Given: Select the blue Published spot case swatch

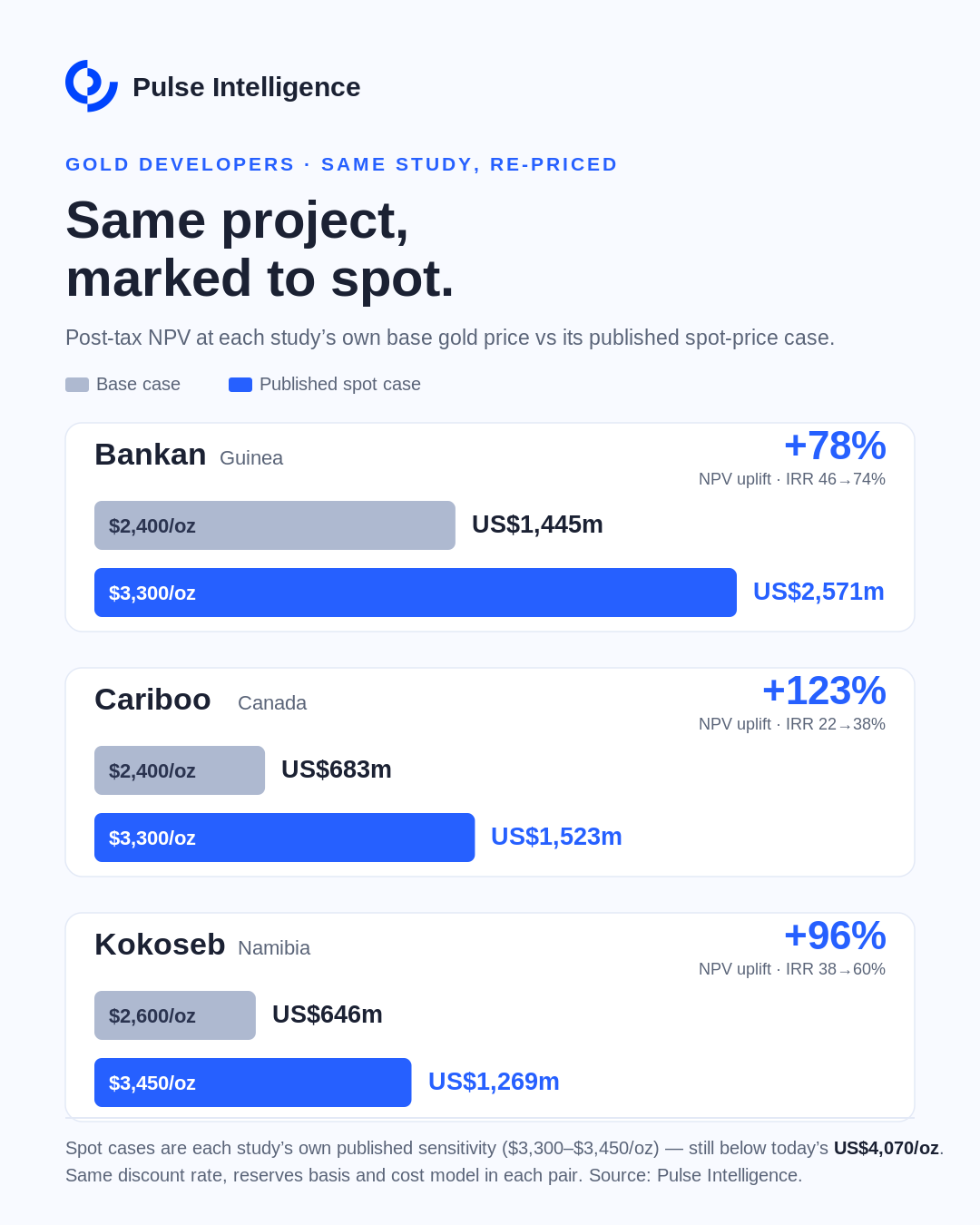Looking at the screenshot, I should [x=240, y=385].
